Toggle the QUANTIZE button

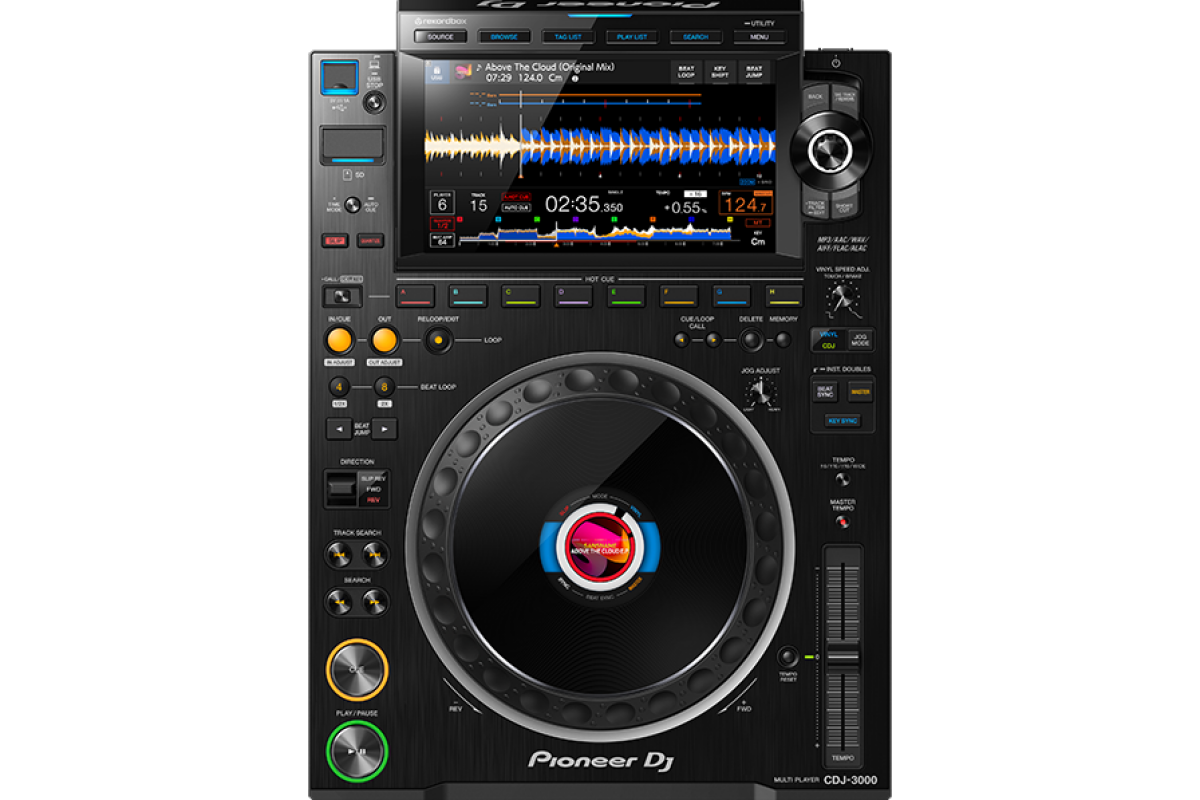(x=370, y=240)
